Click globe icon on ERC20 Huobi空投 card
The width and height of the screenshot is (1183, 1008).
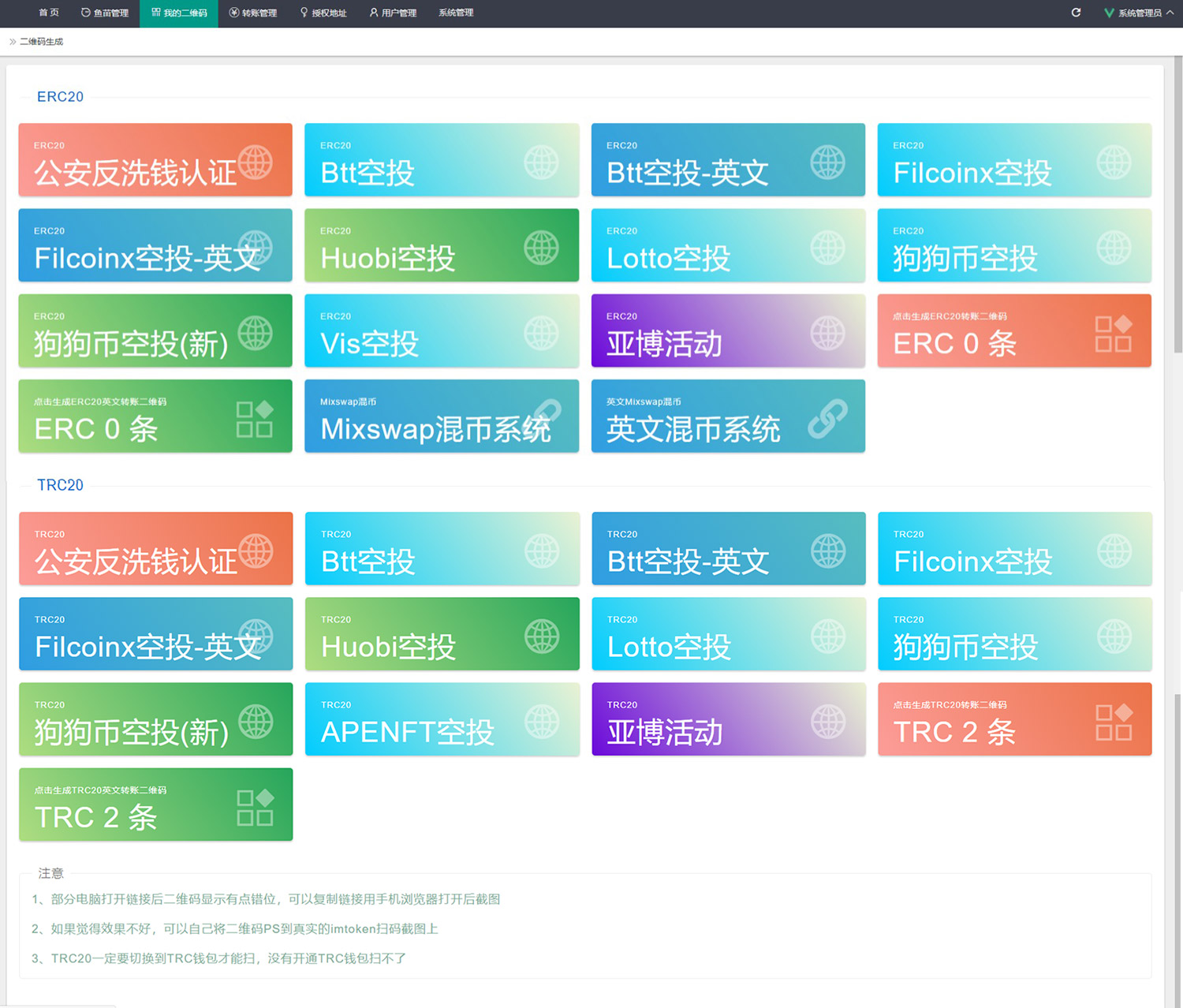541,248
